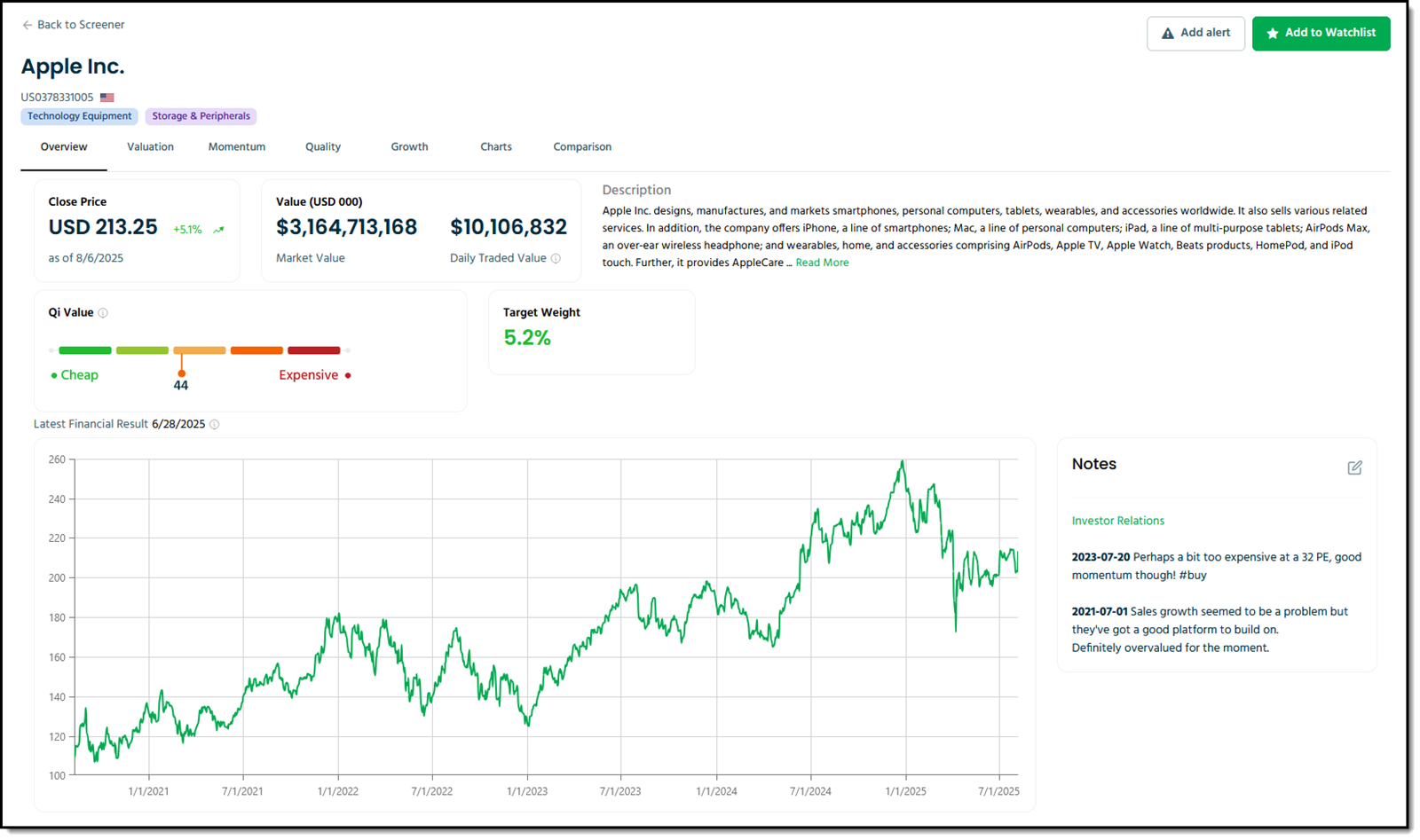Image resolution: width=1420 pixels, height=840 pixels.
Task: Click the info icon next to Daily Traded Value
Action: tap(556, 258)
